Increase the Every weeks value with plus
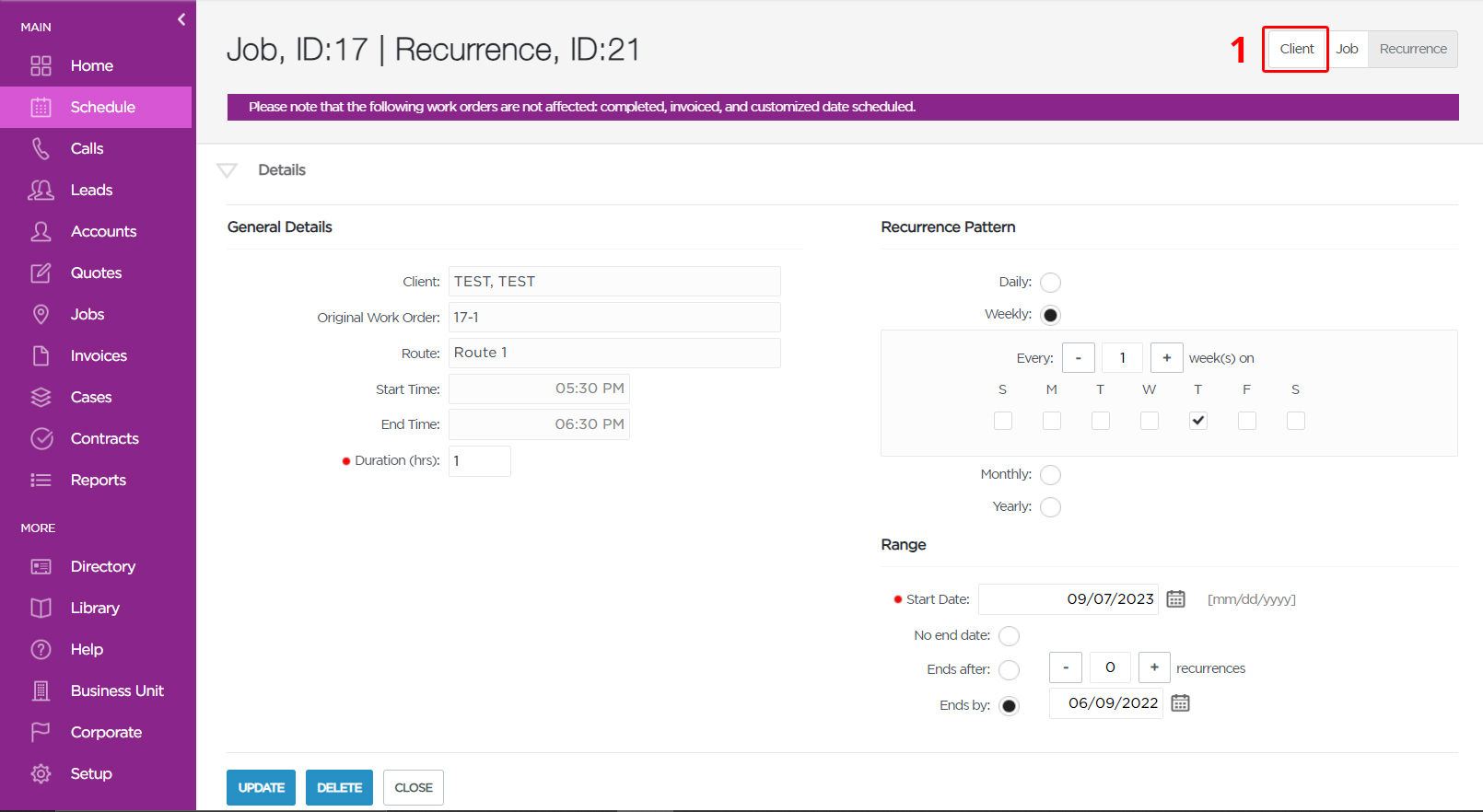Image resolution: width=1483 pixels, height=812 pixels. (1166, 358)
